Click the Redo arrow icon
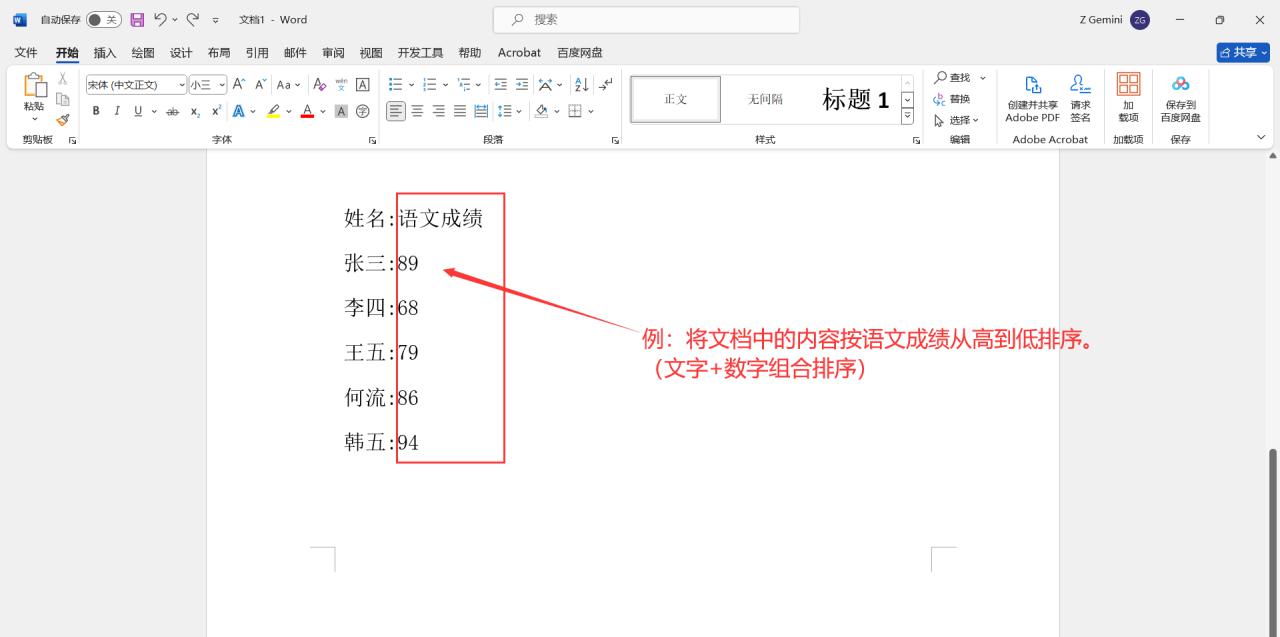1280x637 pixels. [x=192, y=19]
